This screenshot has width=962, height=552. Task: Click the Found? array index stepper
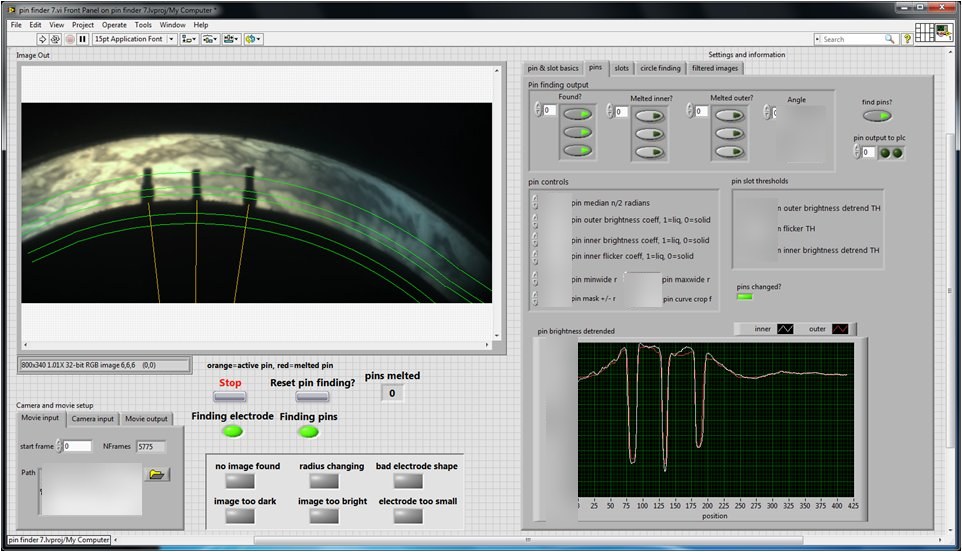(x=538, y=110)
